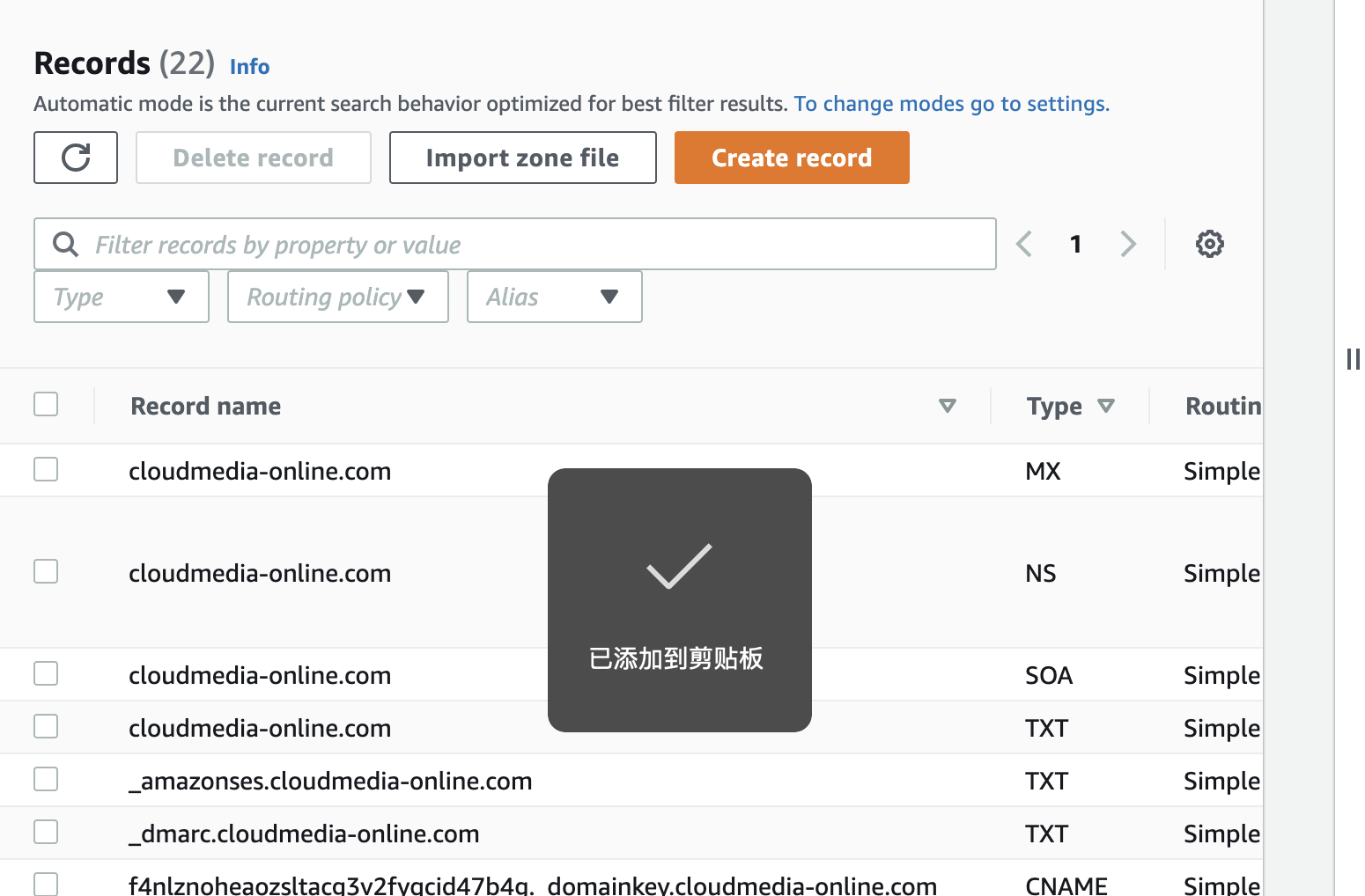The height and width of the screenshot is (896, 1365).
Task: Select the cloudmedia-online.com MX record checkbox
Action: 46,470
